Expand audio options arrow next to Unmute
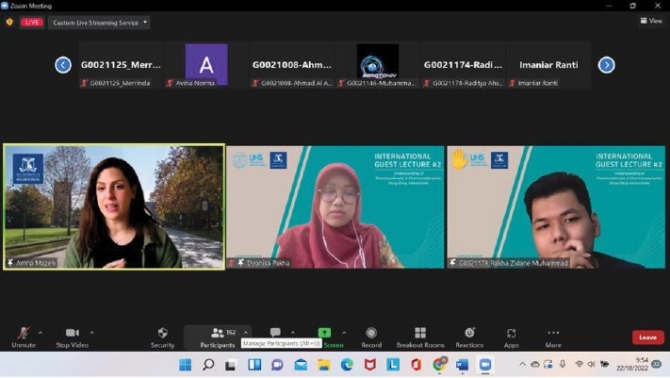The width and height of the screenshot is (670, 378). click(x=40, y=333)
